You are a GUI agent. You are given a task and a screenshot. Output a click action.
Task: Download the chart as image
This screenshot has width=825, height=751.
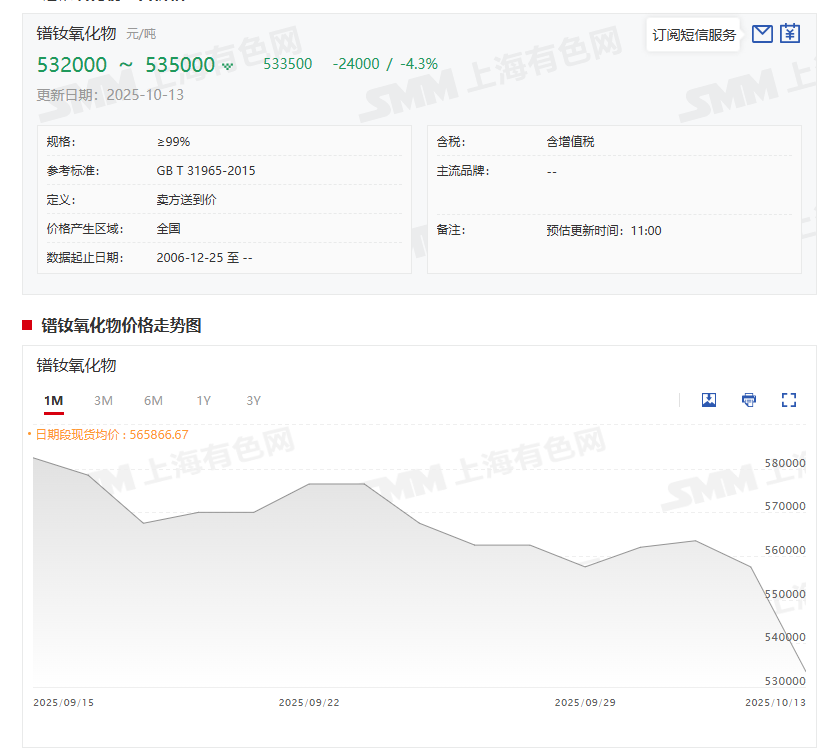pos(709,400)
